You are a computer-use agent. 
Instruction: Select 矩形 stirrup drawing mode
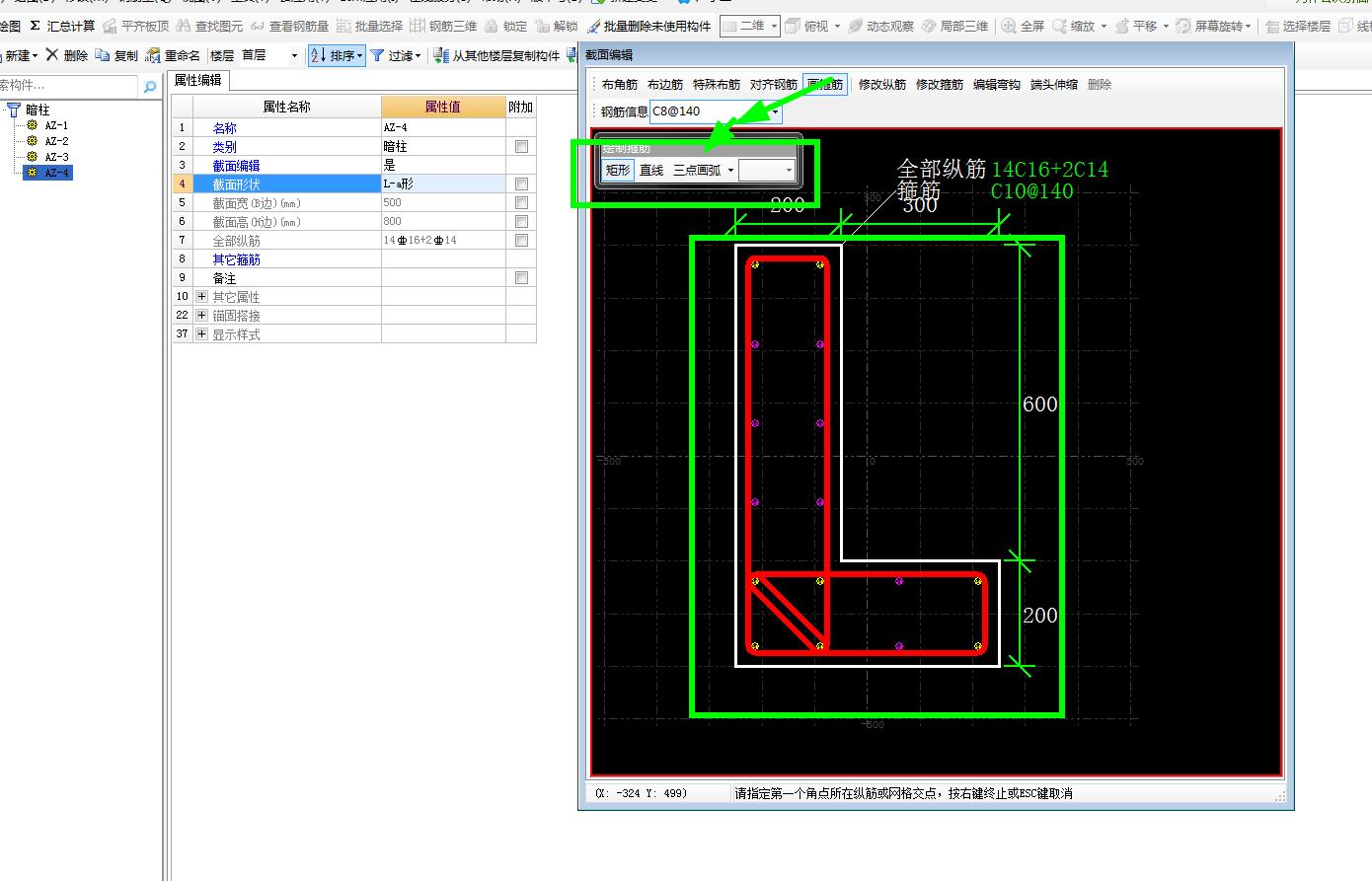click(618, 171)
